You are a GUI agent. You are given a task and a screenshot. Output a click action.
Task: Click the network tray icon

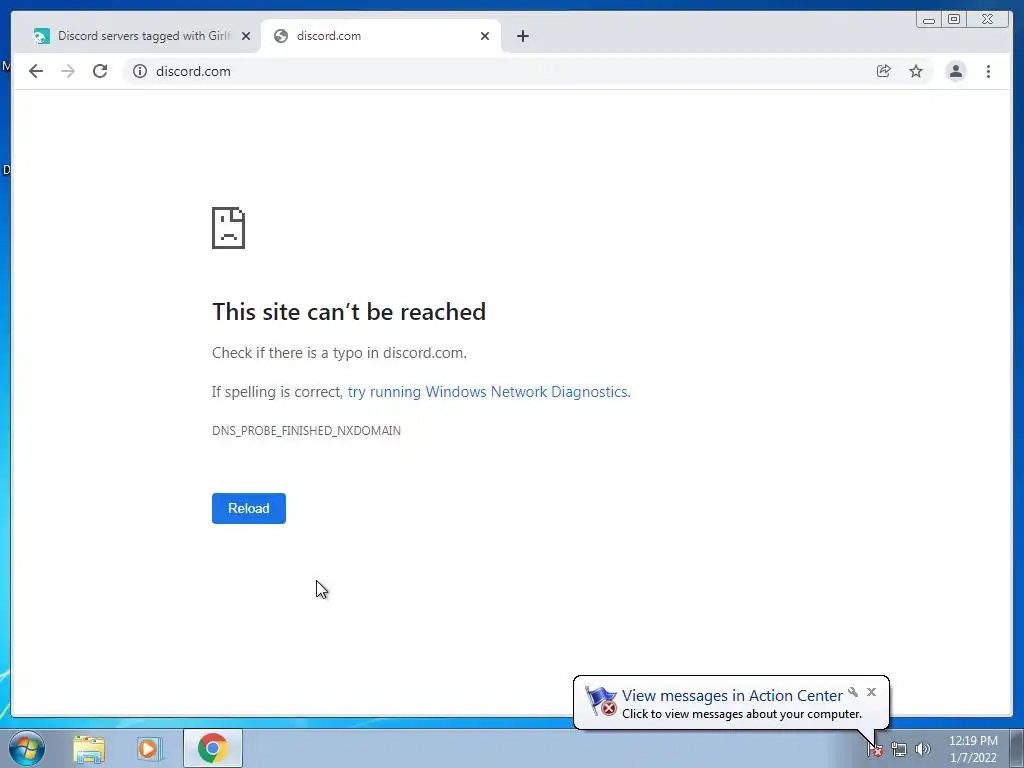click(x=899, y=749)
